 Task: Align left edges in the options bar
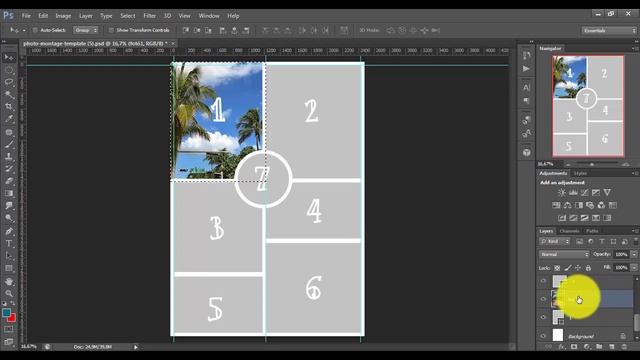pos(223,30)
